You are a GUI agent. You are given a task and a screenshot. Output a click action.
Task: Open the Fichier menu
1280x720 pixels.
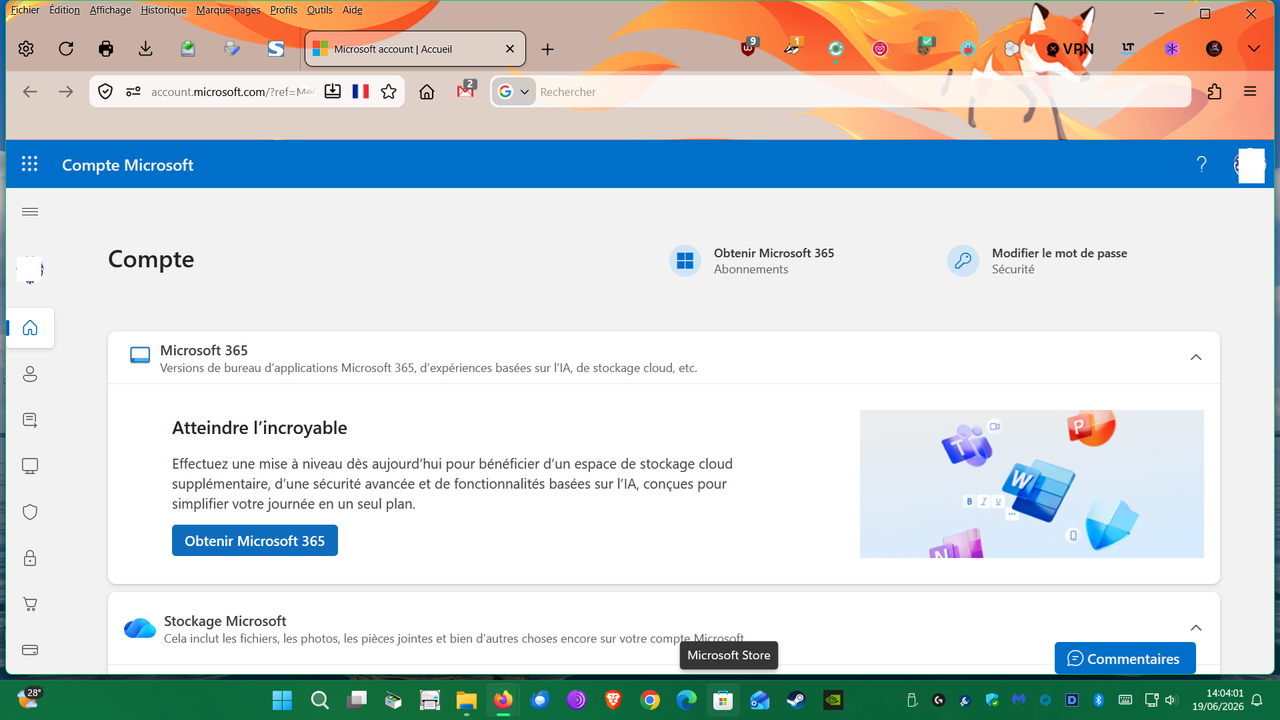click(25, 10)
